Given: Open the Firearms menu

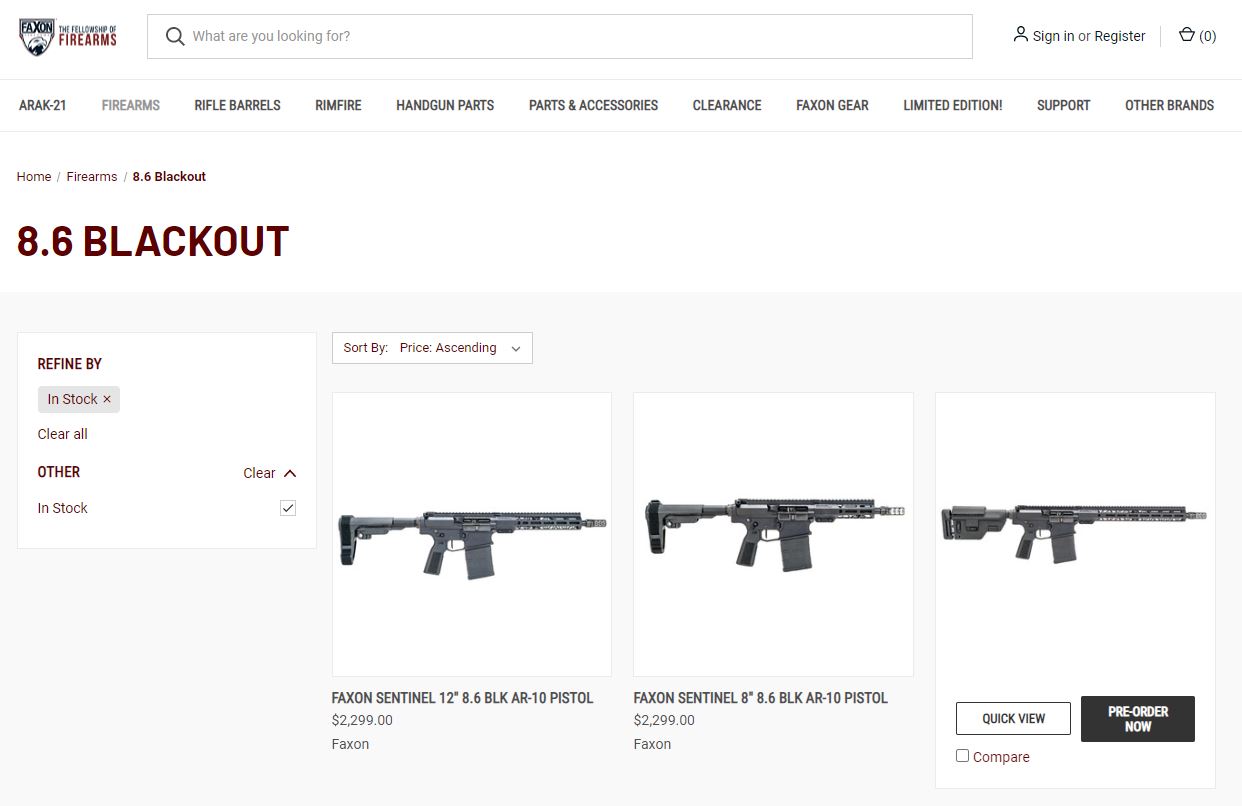Looking at the screenshot, I should [131, 105].
